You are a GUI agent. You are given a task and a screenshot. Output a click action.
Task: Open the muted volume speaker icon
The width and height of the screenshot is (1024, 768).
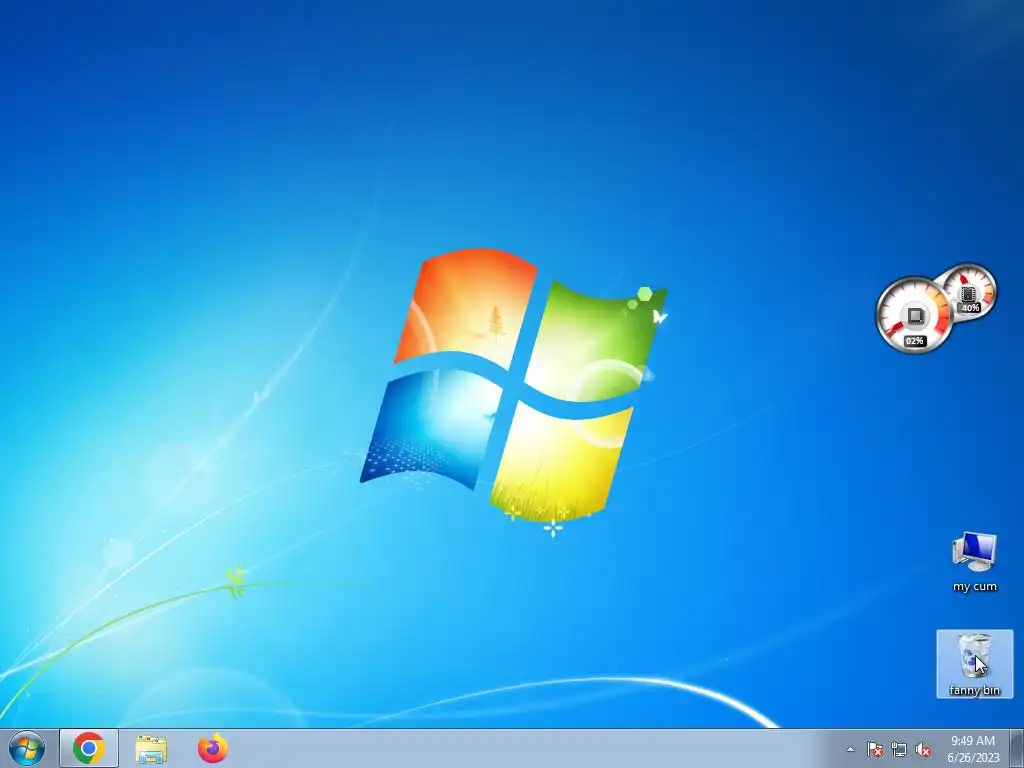pos(923,749)
